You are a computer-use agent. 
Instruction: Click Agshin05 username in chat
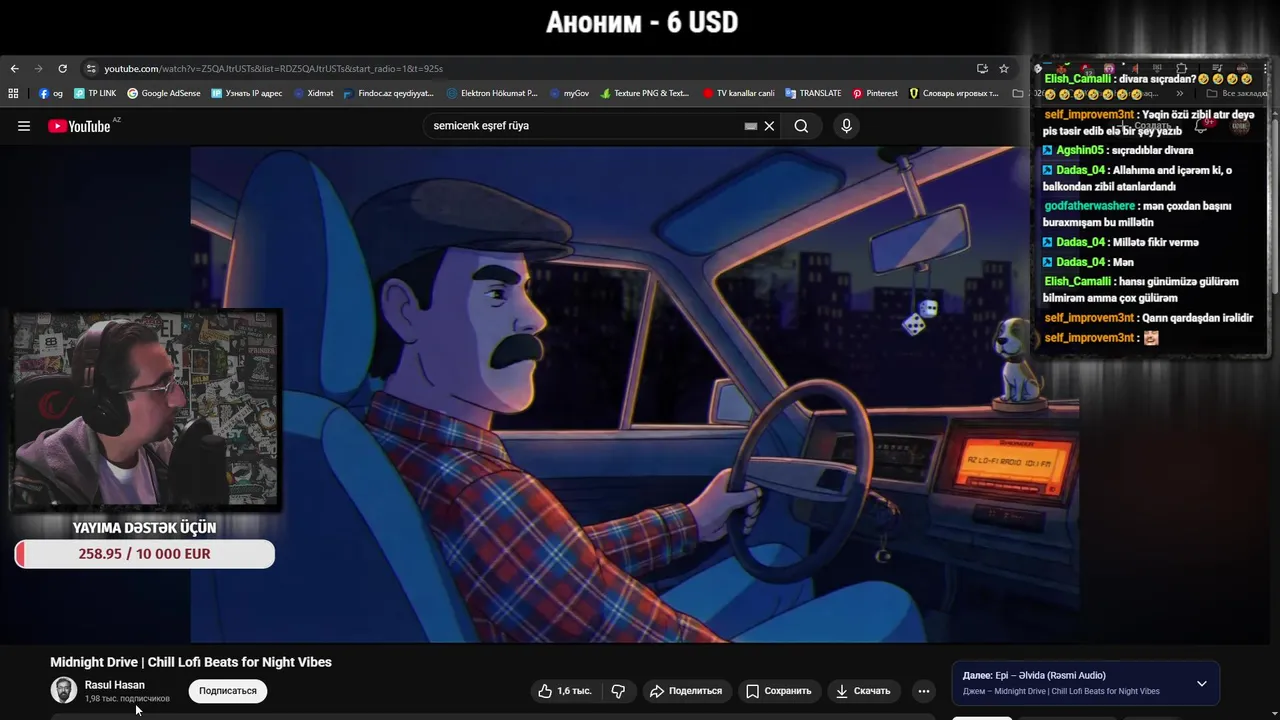point(1080,150)
